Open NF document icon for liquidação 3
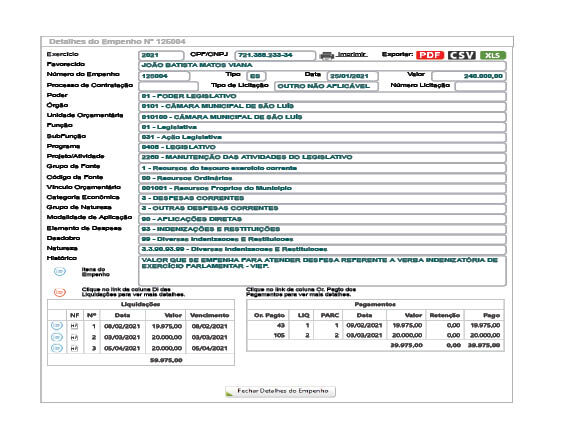This screenshot has width=567, height=425. click(74, 348)
